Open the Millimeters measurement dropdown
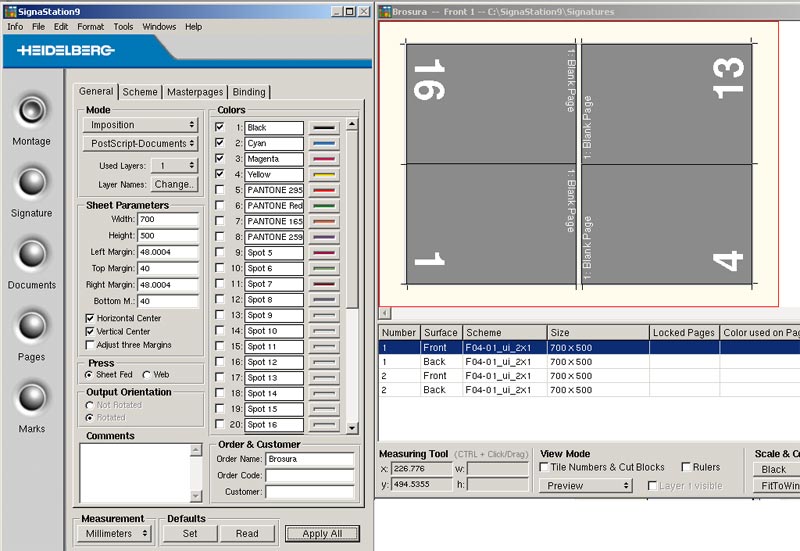 (x=115, y=534)
